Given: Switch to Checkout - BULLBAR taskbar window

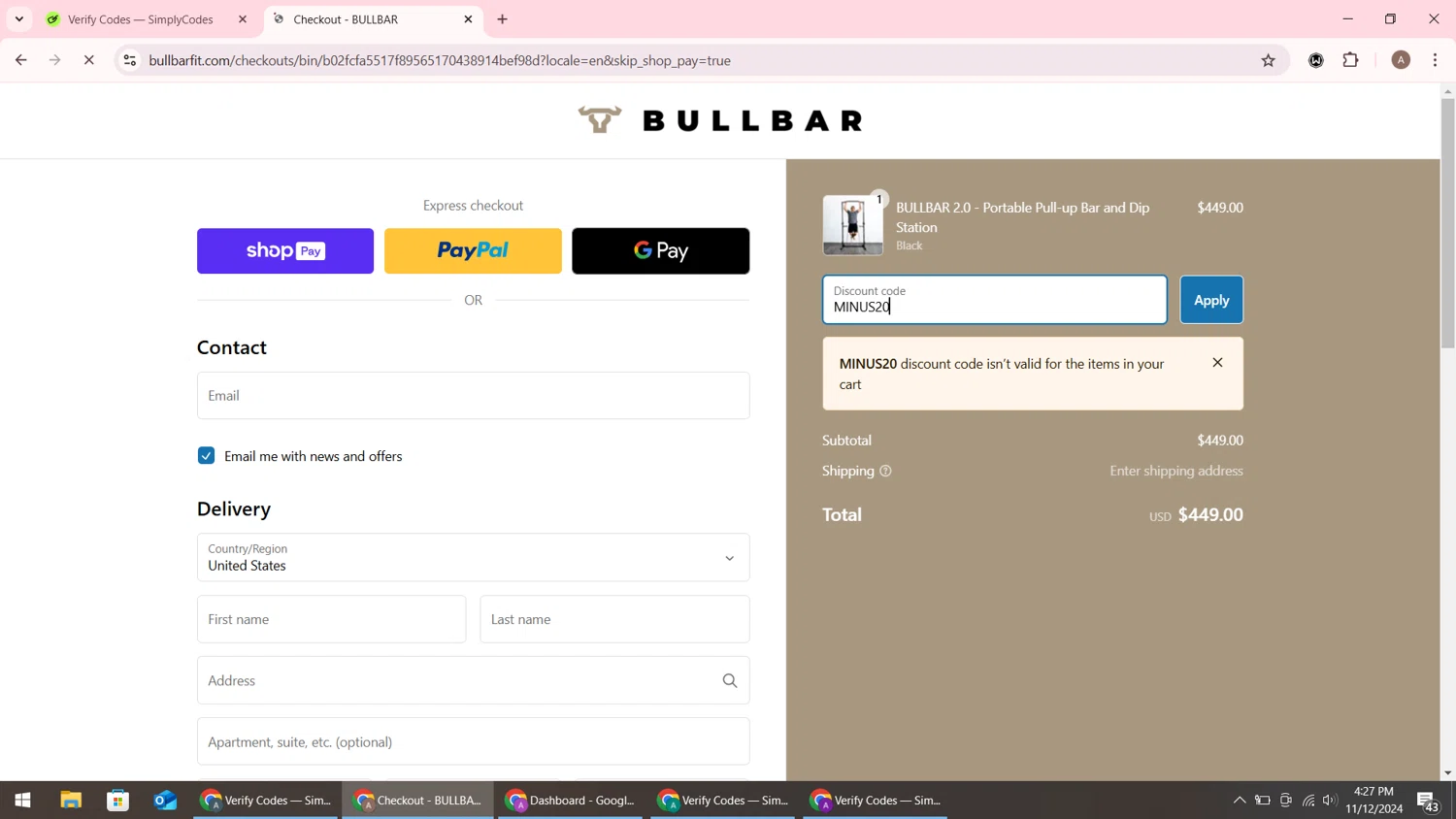Looking at the screenshot, I should (x=418, y=801).
